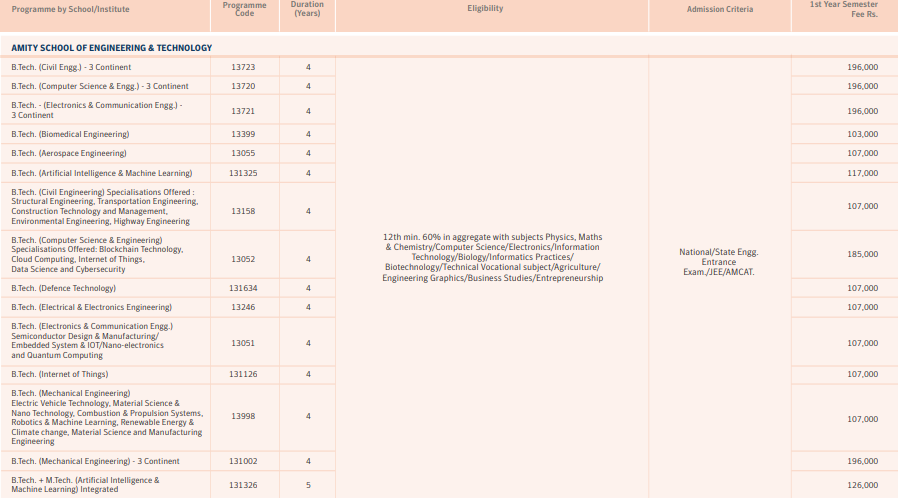Click programme code 13158

click(x=243, y=211)
